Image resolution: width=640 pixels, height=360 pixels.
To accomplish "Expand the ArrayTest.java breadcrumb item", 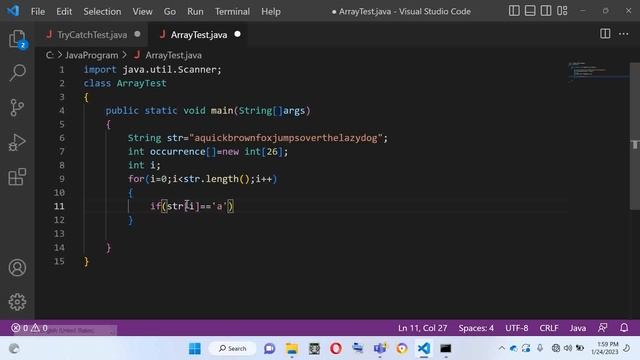I will (x=173, y=55).
